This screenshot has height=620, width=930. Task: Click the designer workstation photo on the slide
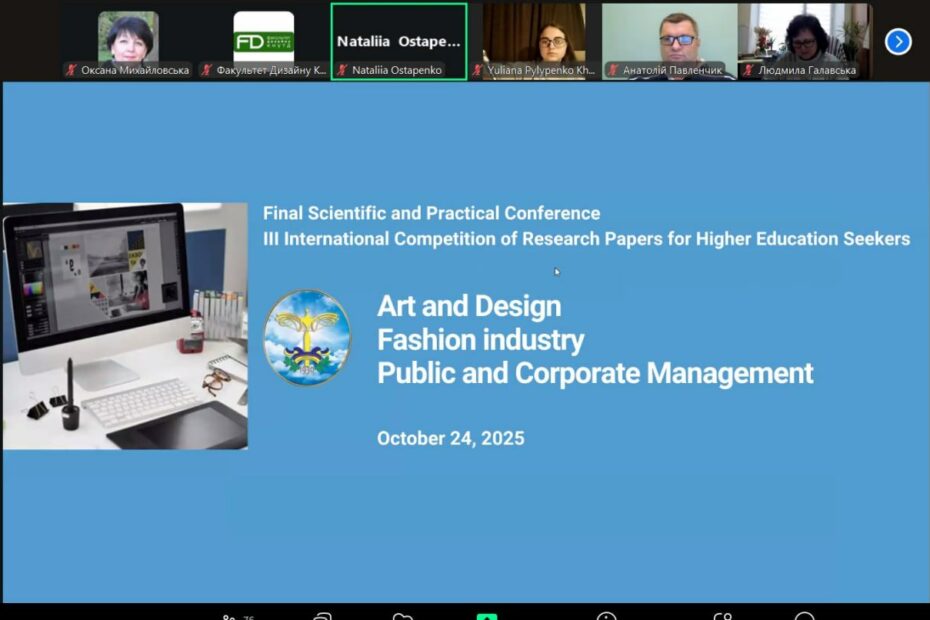125,326
